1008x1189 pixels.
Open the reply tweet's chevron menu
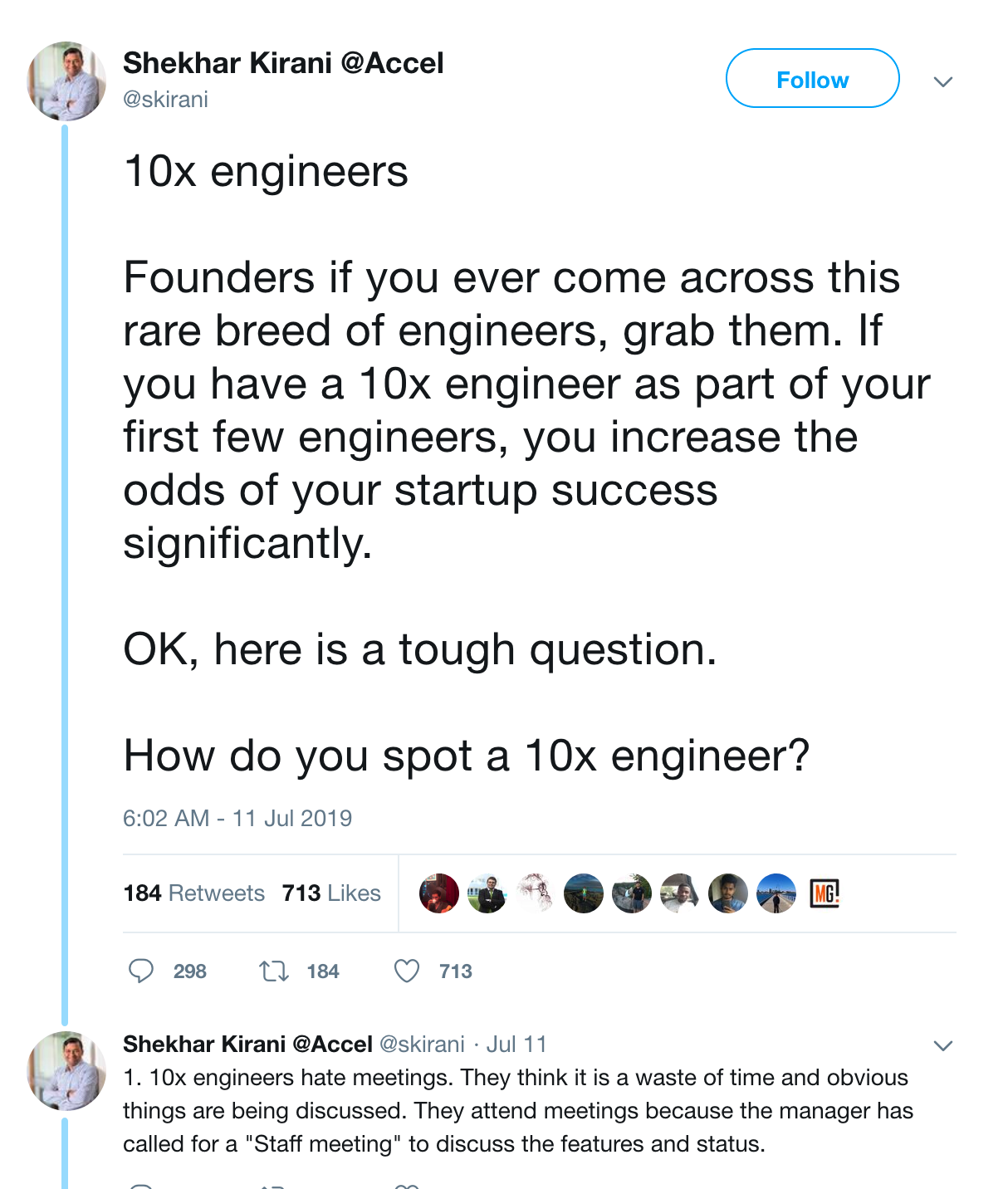942,1045
